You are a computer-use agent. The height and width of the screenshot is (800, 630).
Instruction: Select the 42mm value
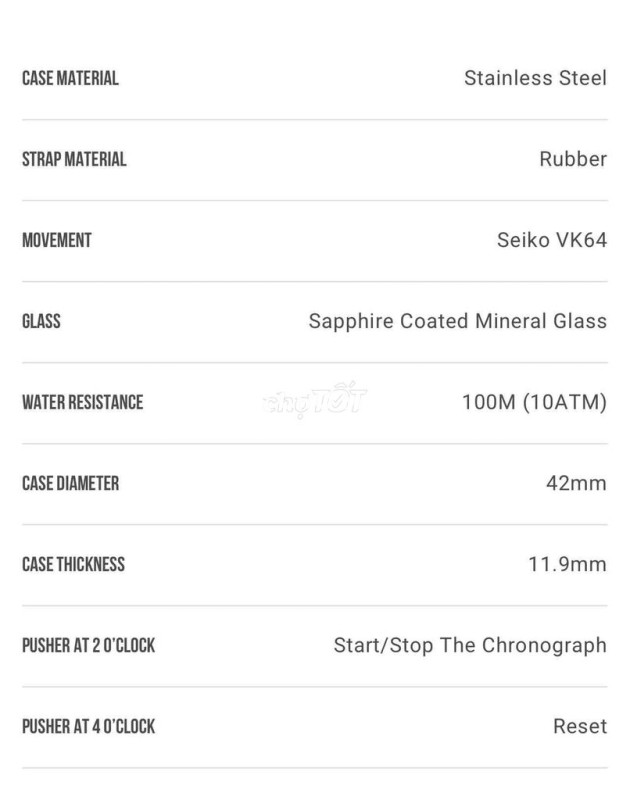576,483
